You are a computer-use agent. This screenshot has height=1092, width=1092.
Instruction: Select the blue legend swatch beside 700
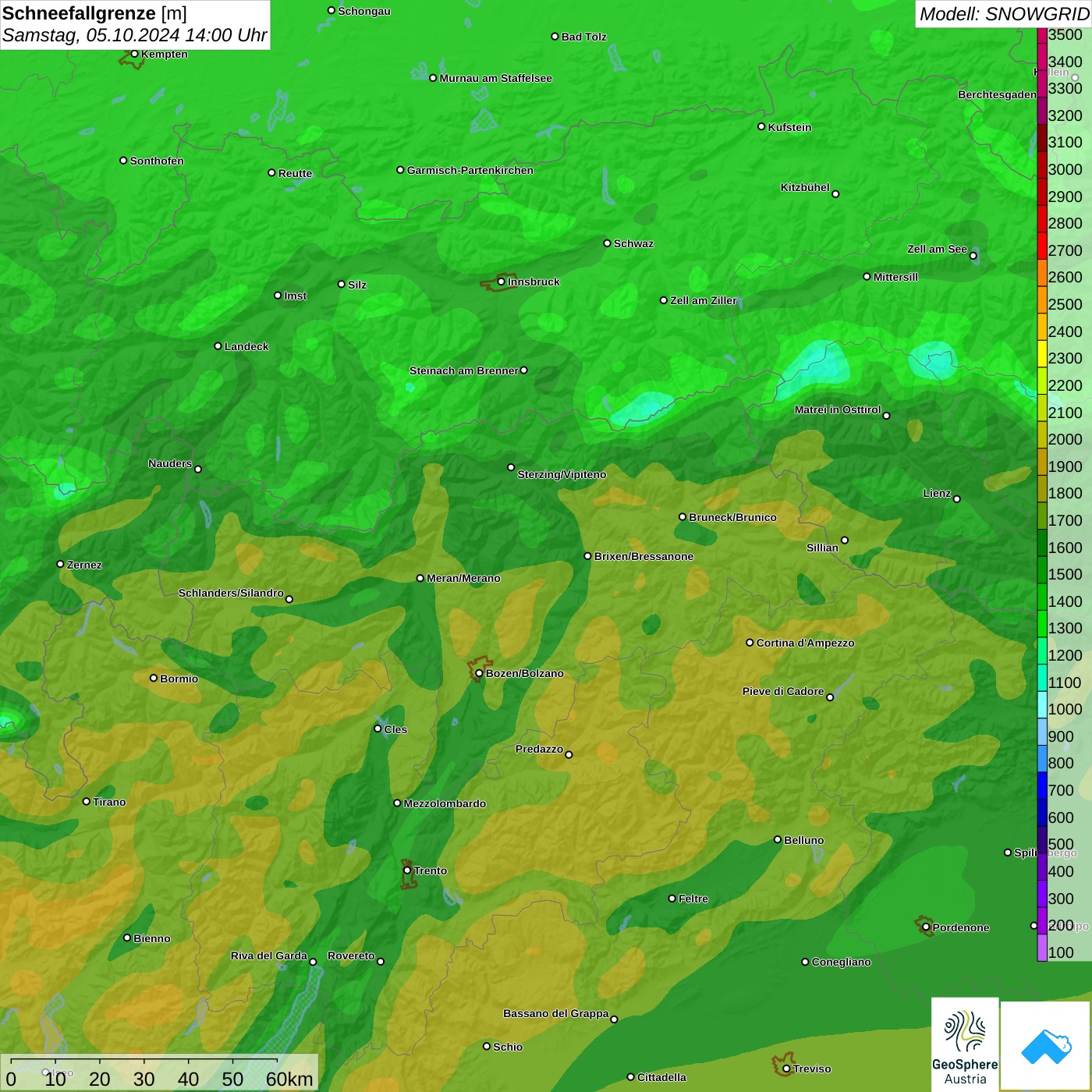(1041, 785)
